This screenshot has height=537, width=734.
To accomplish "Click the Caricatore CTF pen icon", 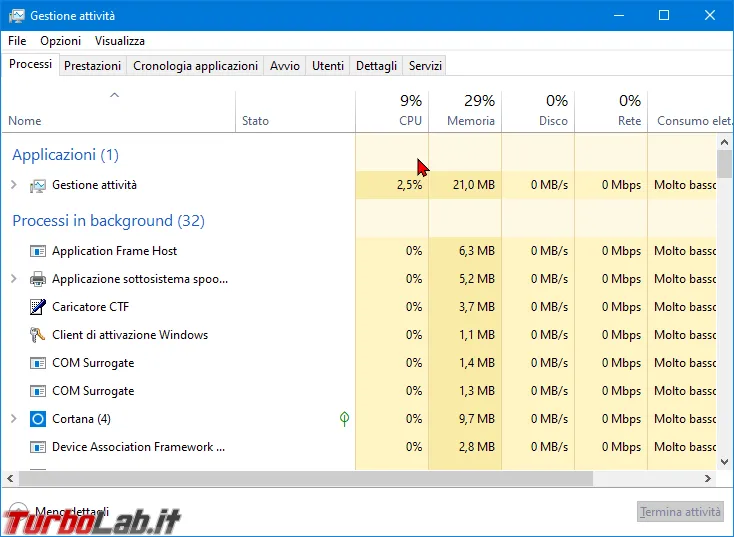I will click(x=37, y=307).
